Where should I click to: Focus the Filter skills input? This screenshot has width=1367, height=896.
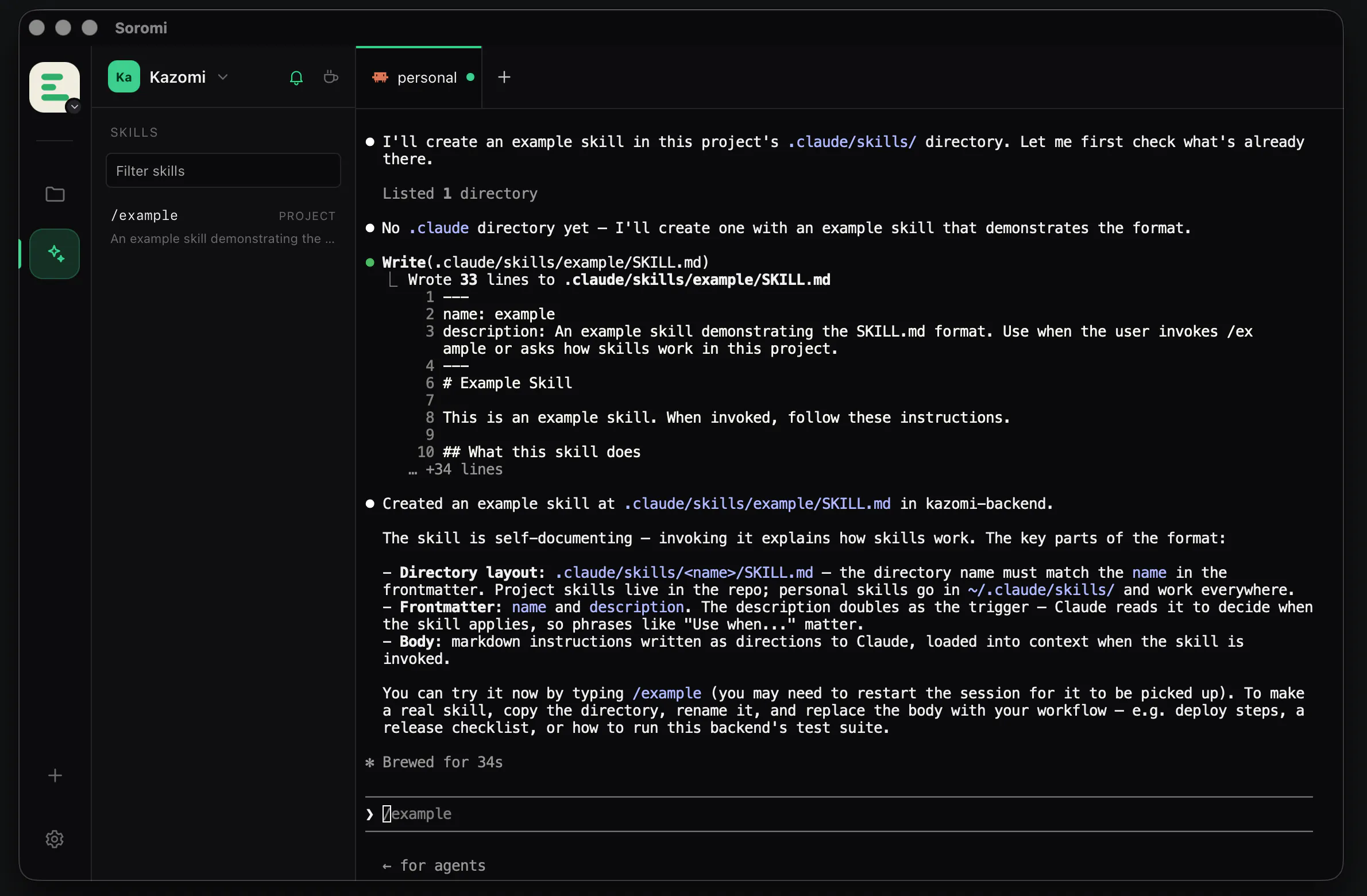pyautogui.click(x=223, y=171)
